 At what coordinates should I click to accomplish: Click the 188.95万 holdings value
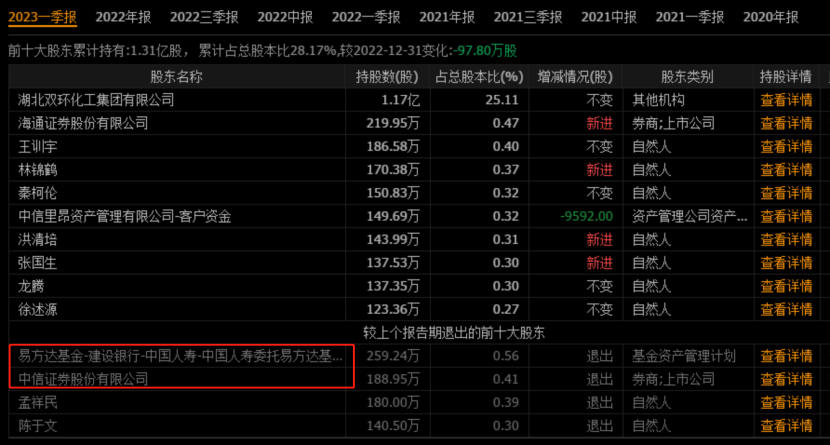pos(392,379)
